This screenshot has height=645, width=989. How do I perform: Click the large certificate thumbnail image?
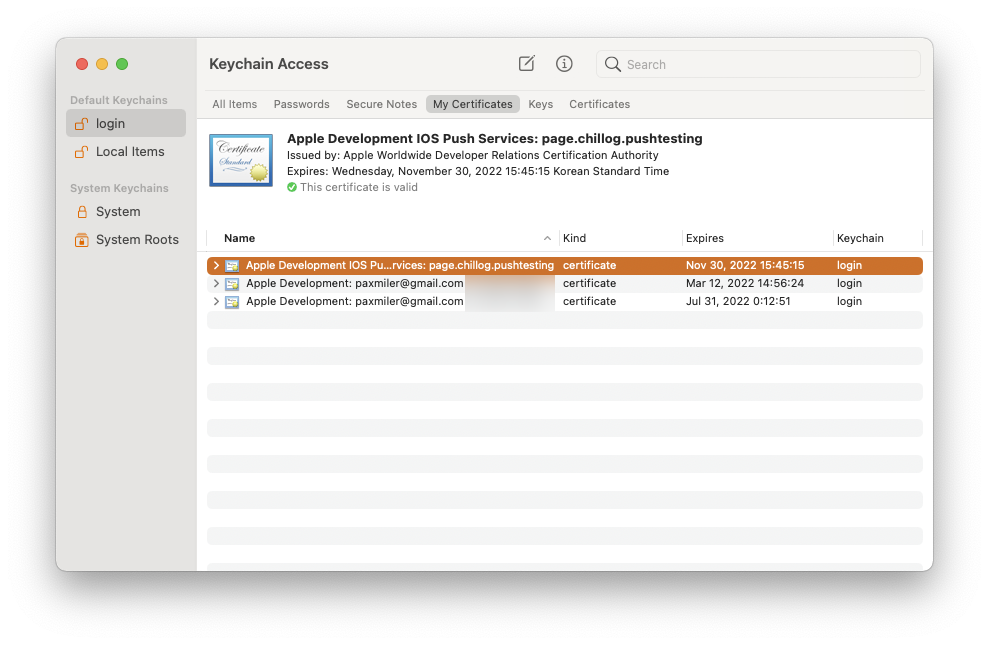tap(241, 160)
